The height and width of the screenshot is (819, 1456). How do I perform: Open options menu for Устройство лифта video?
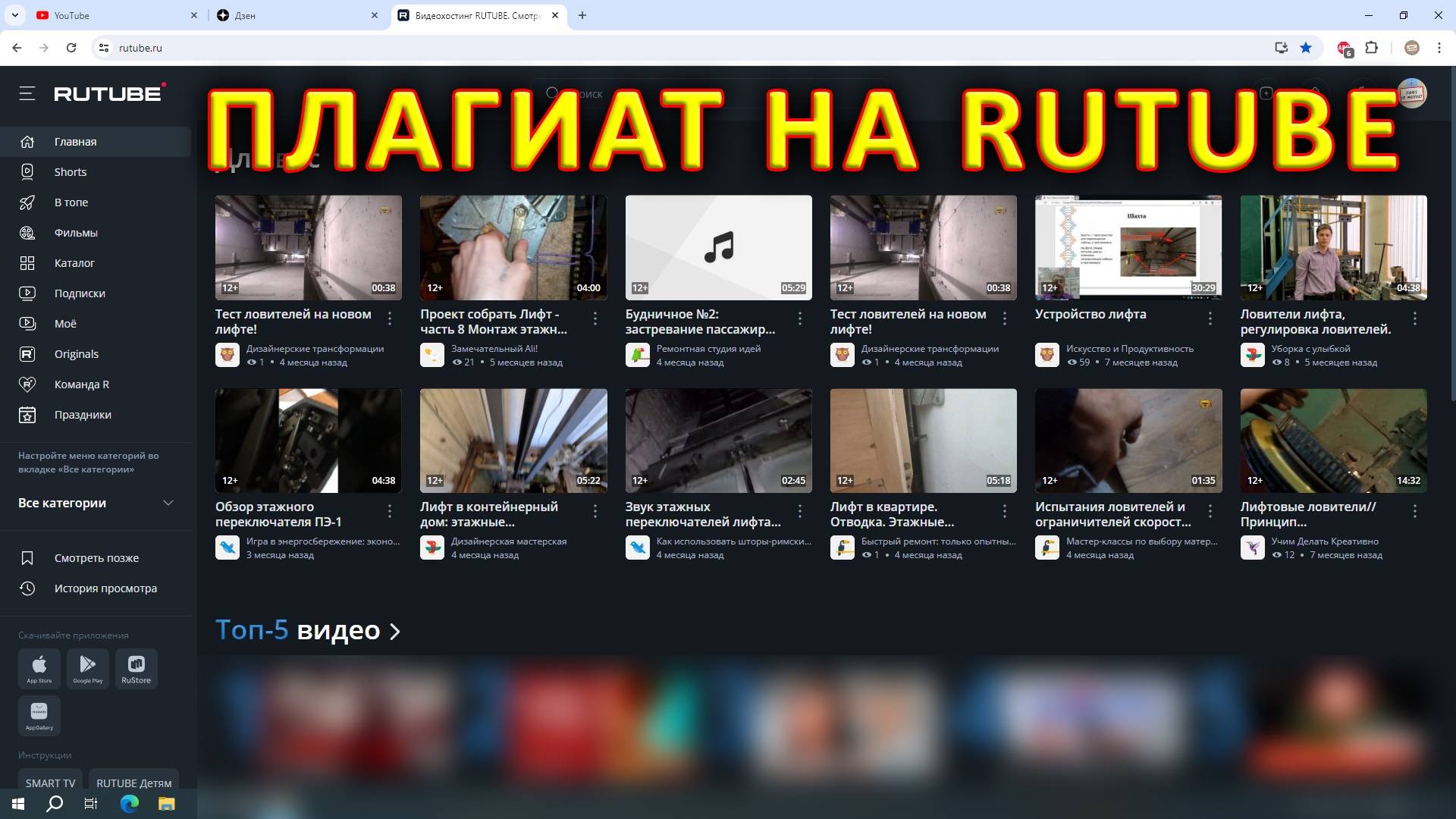[1210, 319]
